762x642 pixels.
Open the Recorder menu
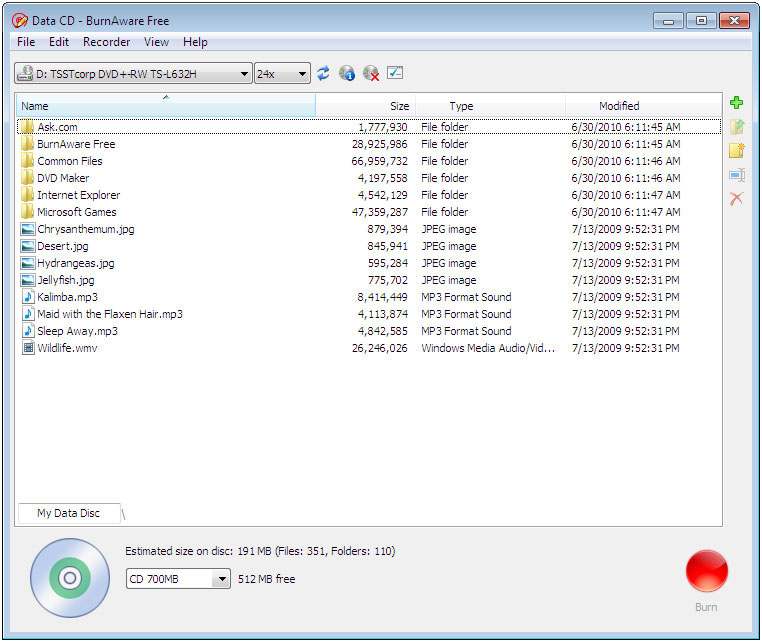point(106,42)
